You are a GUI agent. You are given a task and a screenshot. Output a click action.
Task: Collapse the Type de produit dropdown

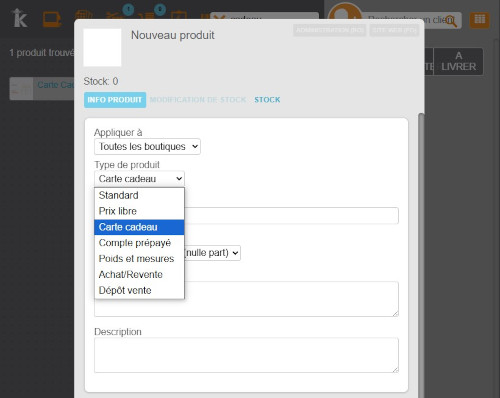pos(139,179)
